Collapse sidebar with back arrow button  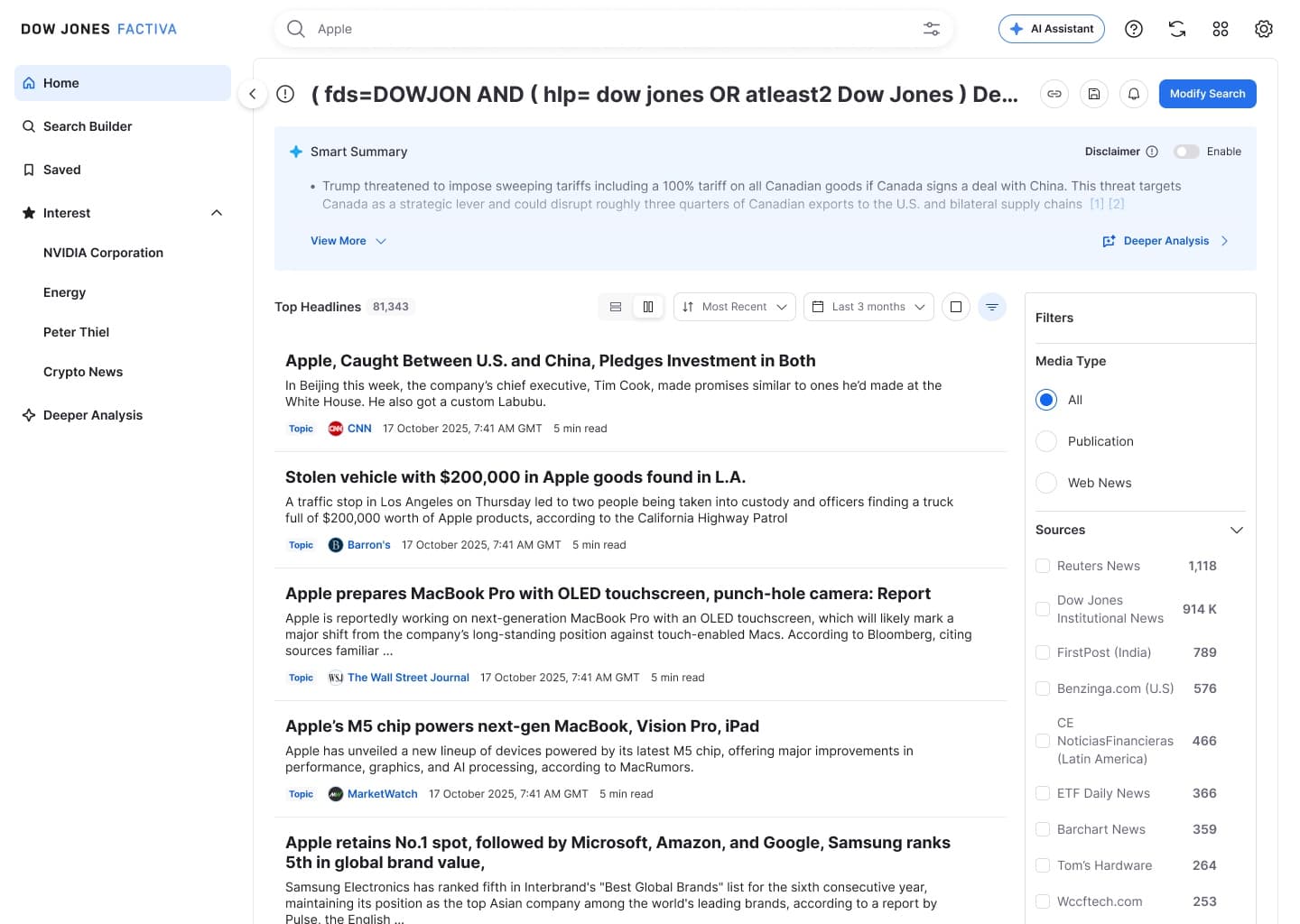tap(253, 94)
